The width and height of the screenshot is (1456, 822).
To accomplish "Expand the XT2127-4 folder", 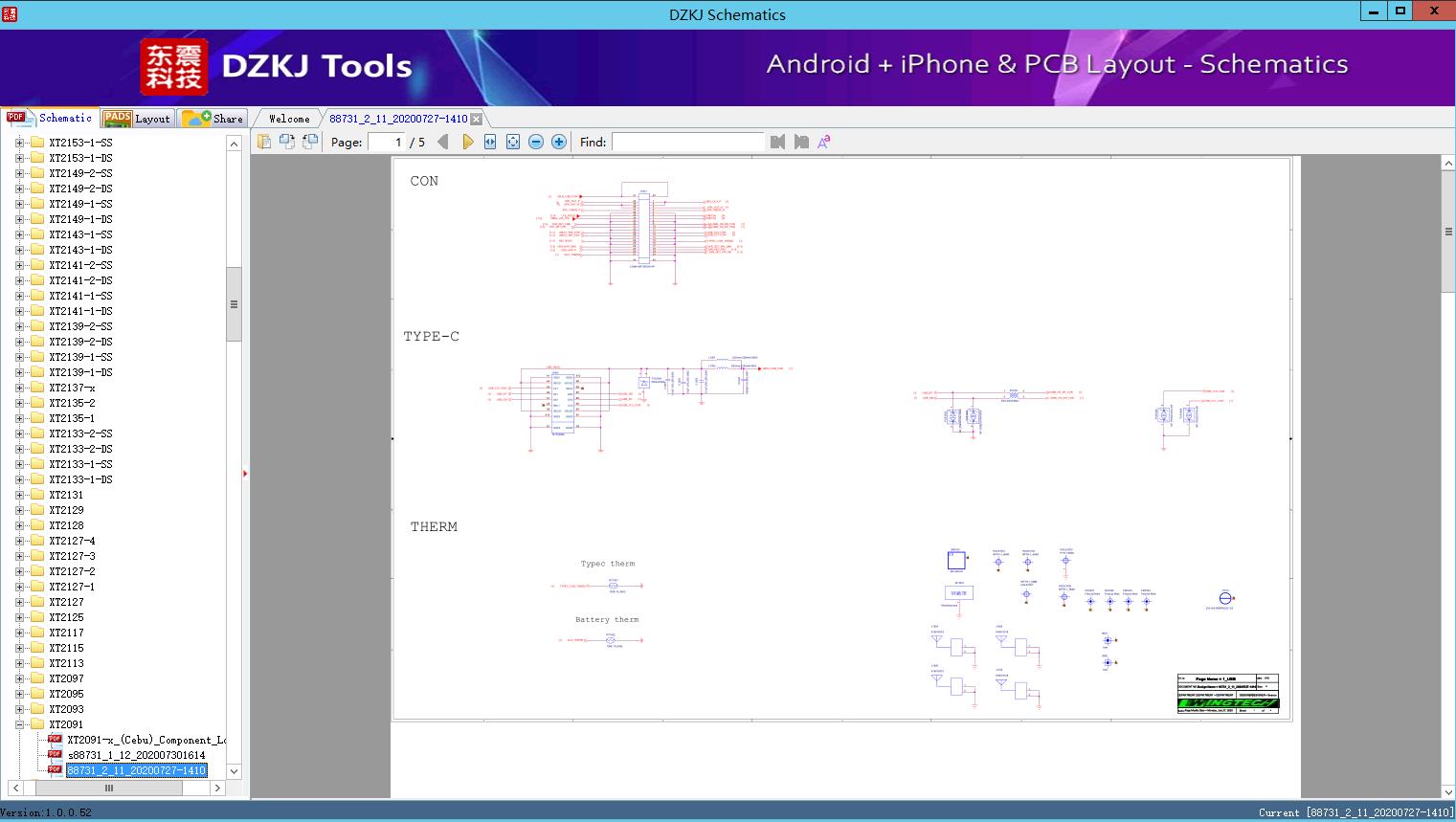I will [19, 541].
